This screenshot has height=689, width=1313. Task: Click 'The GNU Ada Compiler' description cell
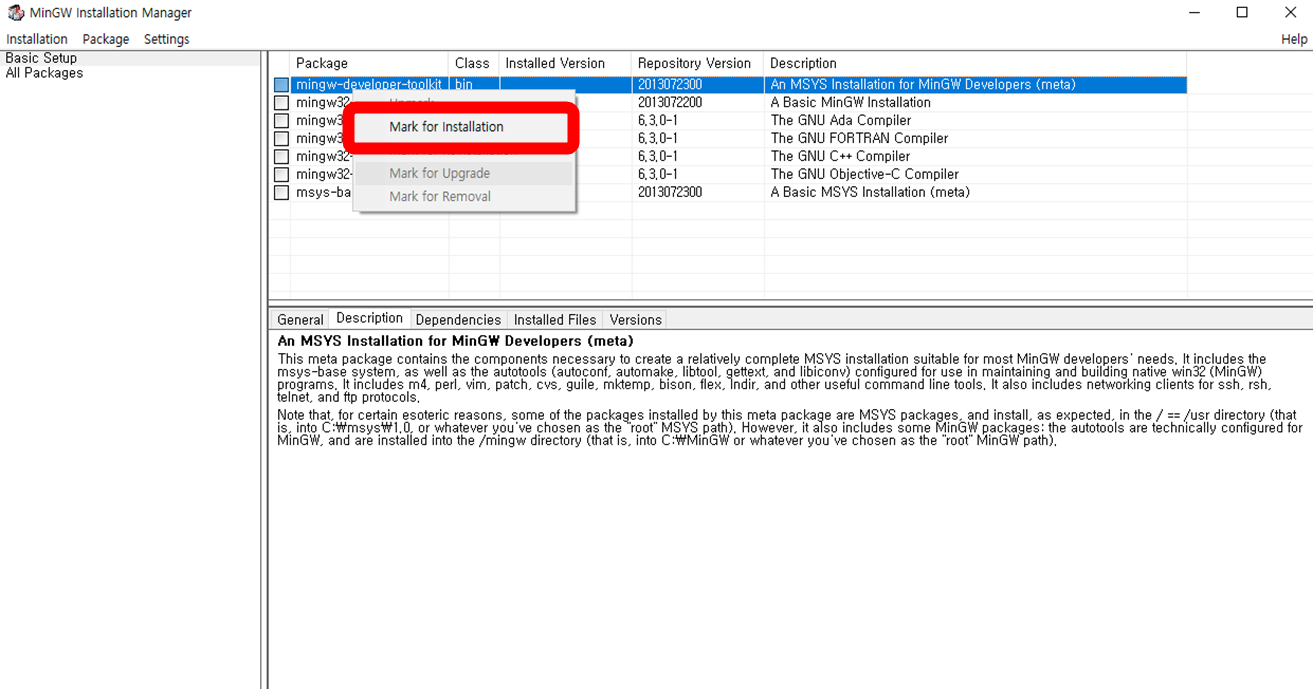point(840,121)
